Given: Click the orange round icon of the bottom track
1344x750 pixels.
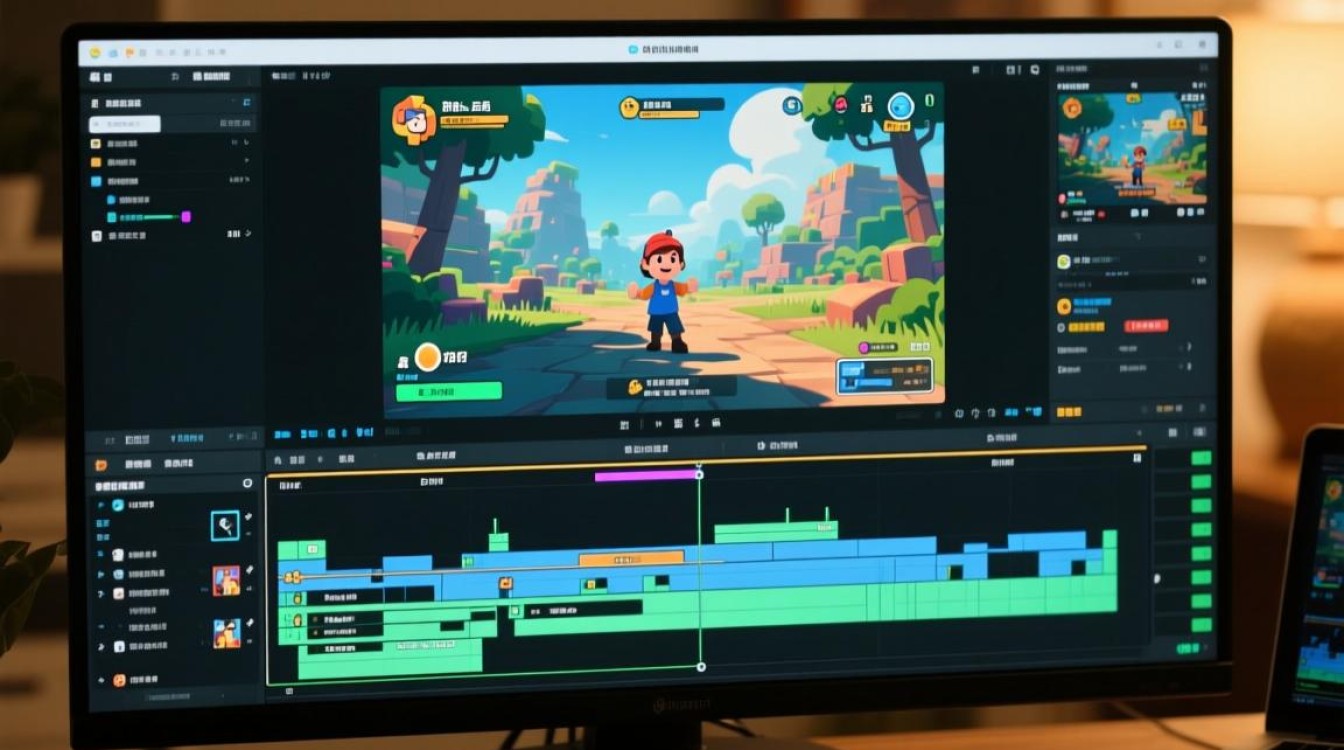Looking at the screenshot, I should (119, 680).
